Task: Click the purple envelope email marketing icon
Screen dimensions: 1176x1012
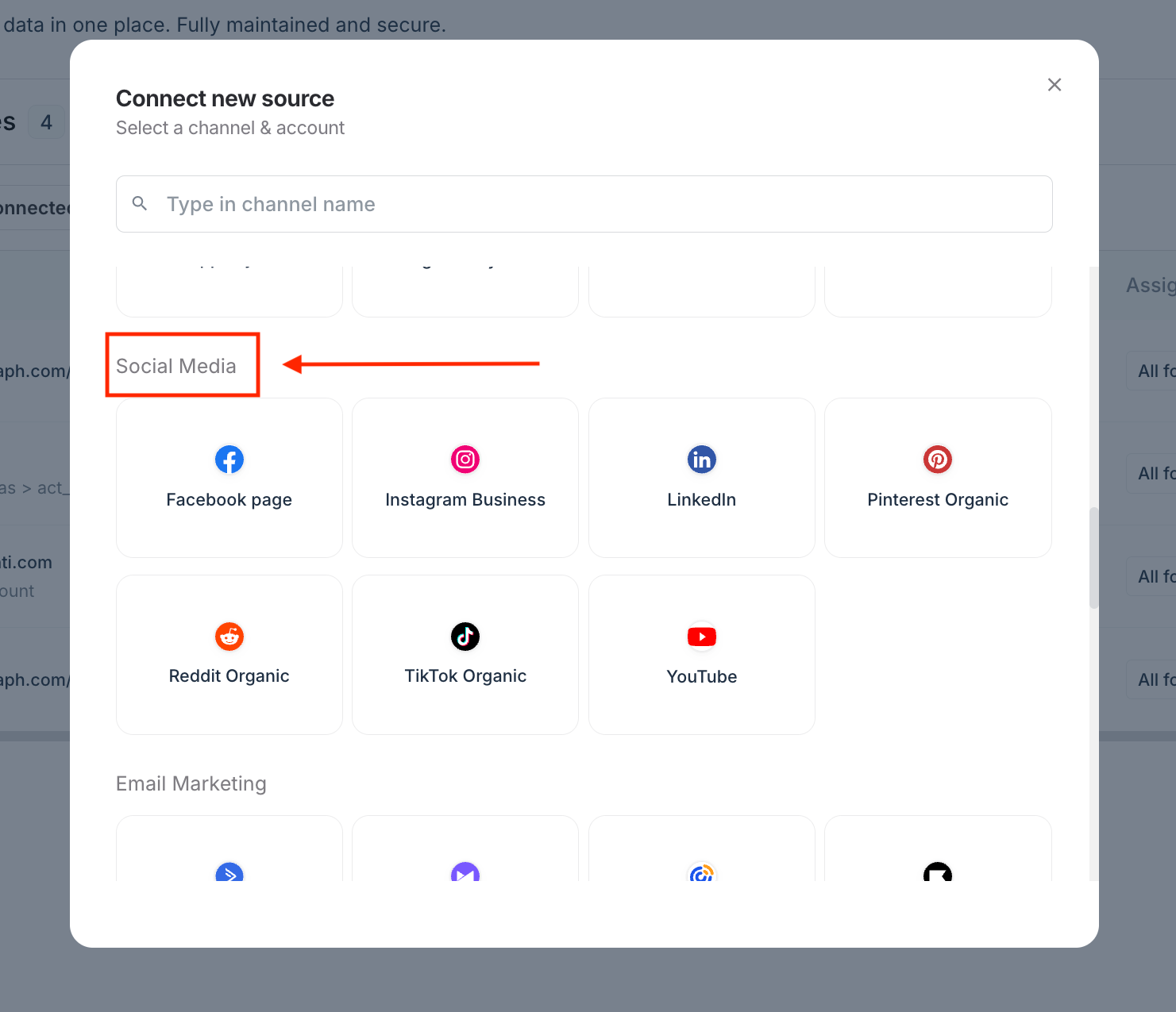Action: tap(465, 872)
